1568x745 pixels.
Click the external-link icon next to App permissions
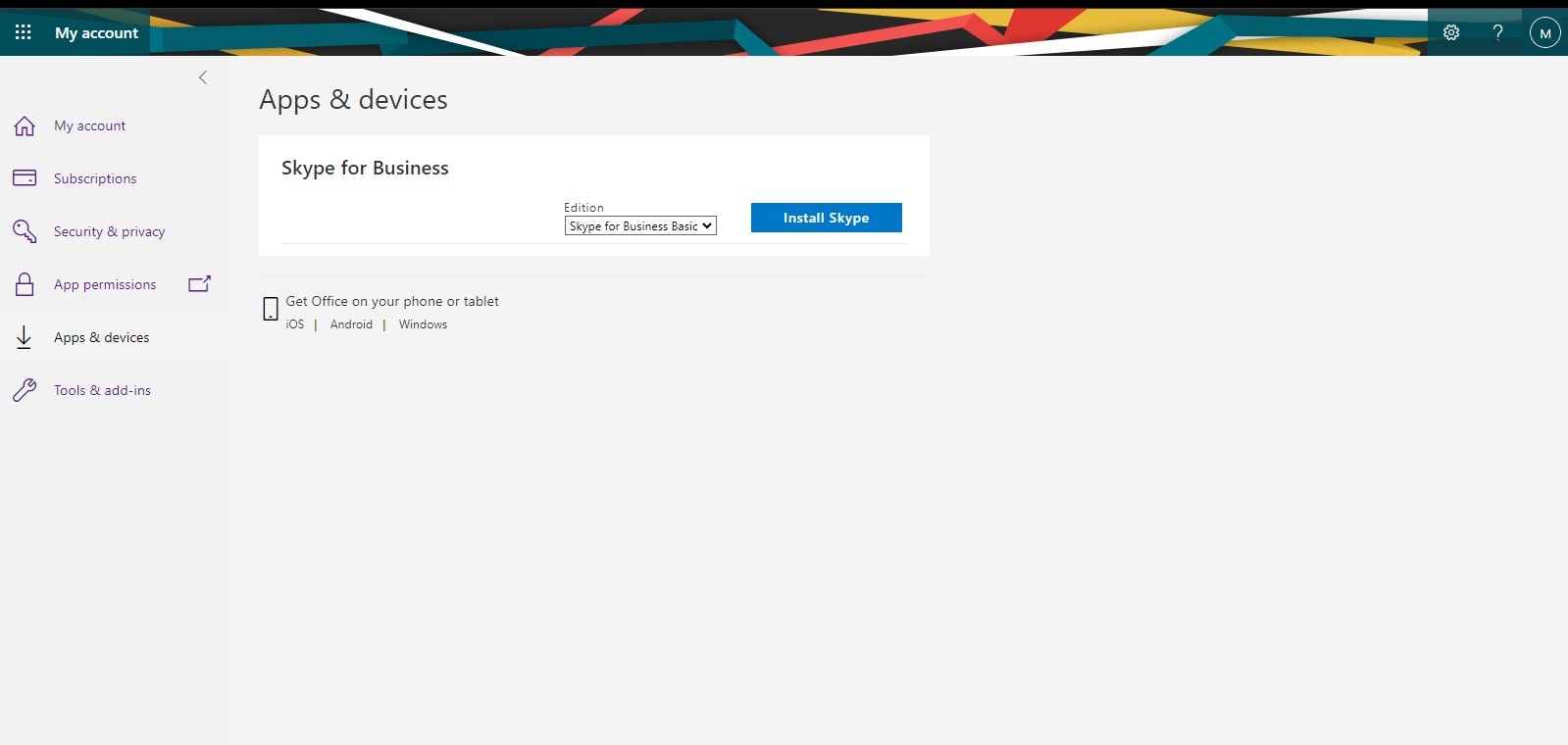click(199, 284)
